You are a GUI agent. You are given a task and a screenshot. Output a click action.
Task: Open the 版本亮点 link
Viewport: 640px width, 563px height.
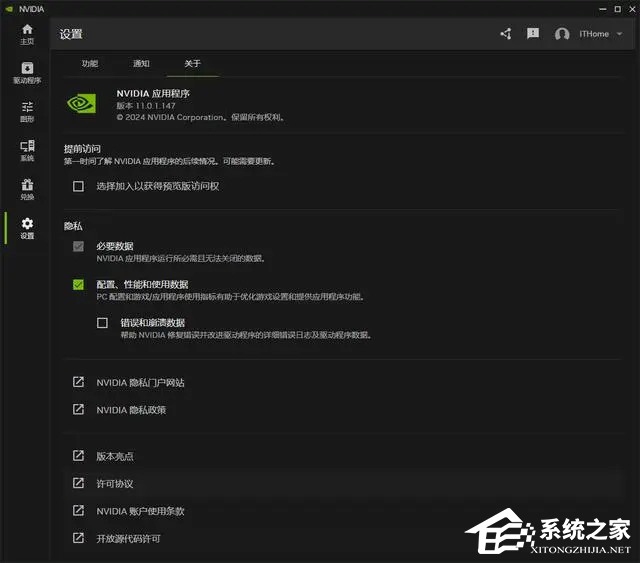[115, 456]
